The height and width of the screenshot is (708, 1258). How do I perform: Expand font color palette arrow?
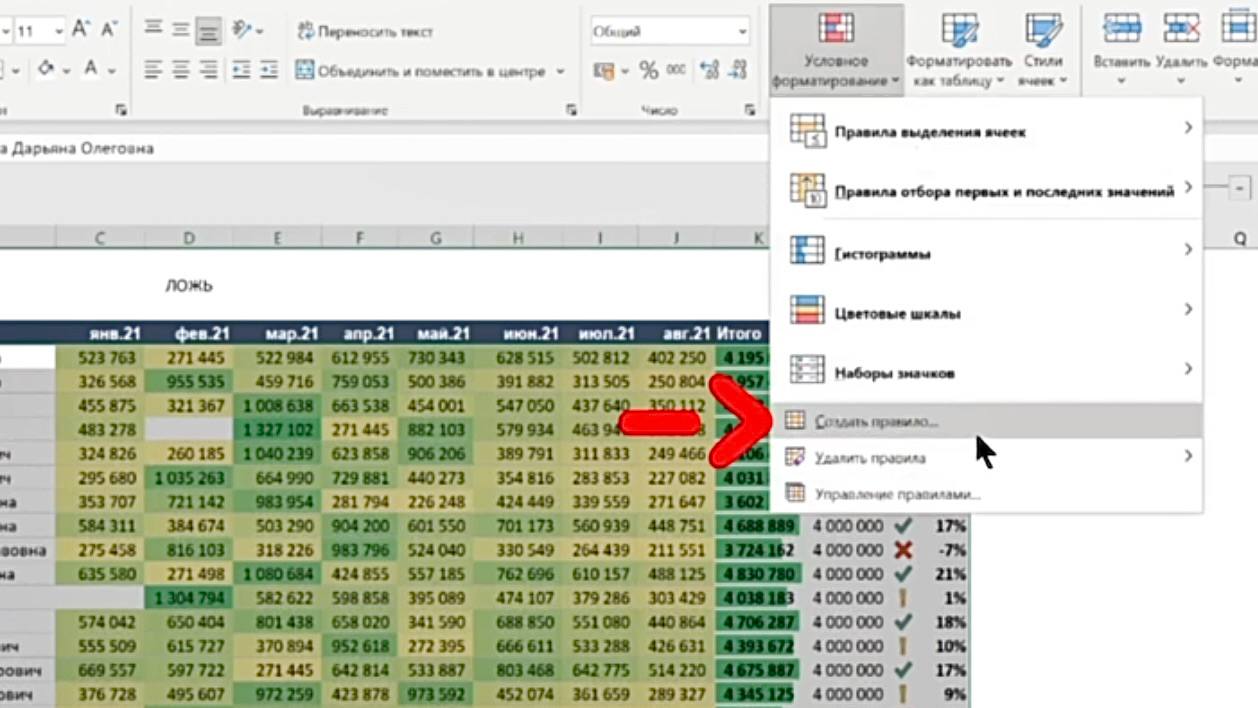click(x=112, y=70)
